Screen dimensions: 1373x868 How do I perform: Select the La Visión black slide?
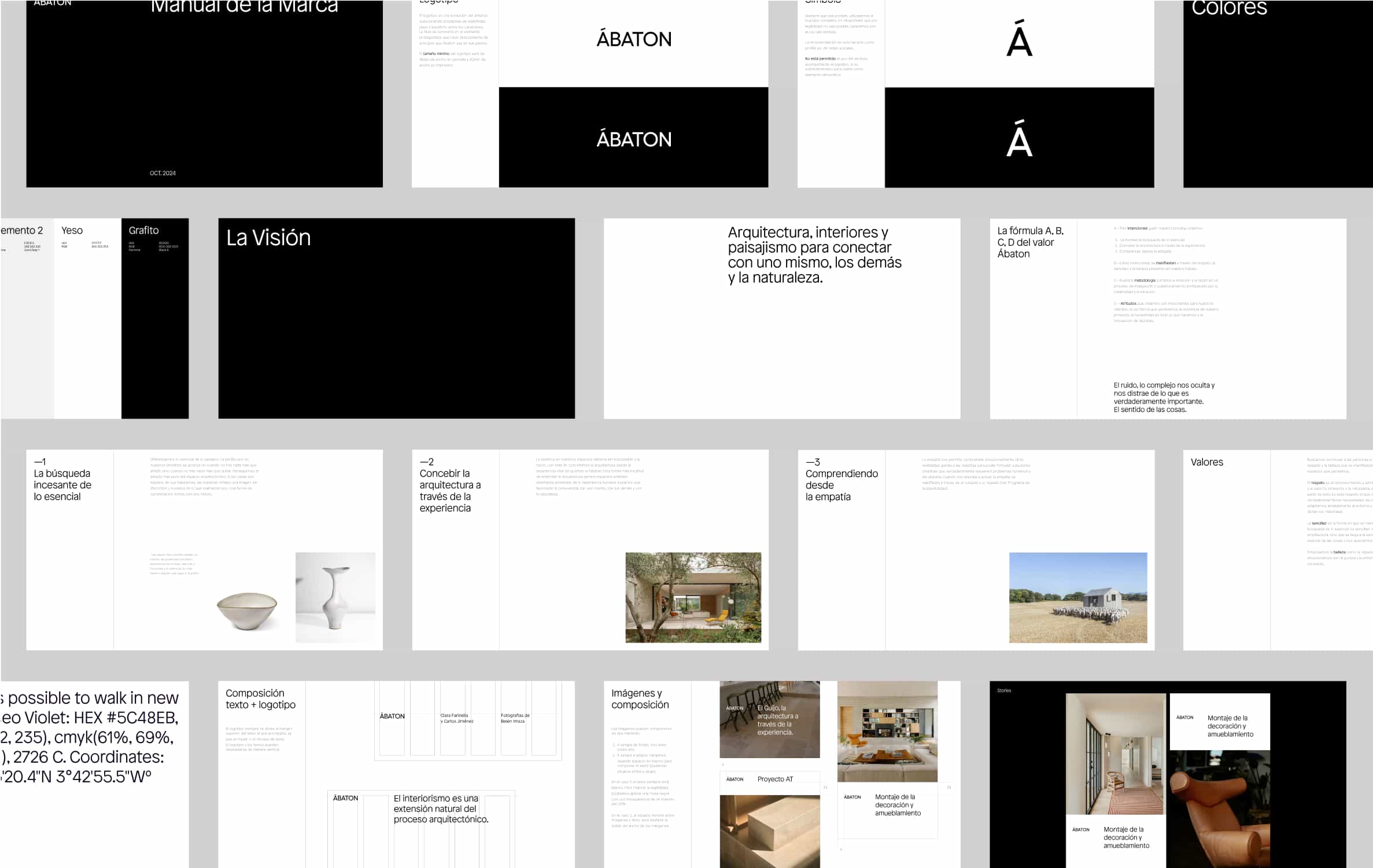[396, 318]
